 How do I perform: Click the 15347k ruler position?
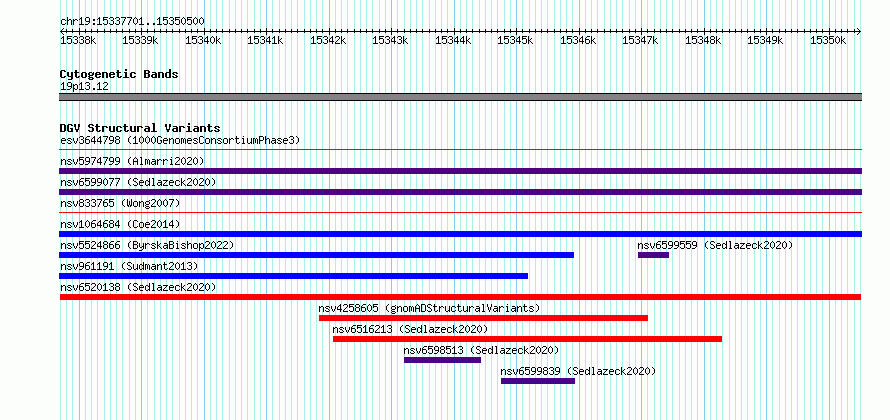point(641,40)
